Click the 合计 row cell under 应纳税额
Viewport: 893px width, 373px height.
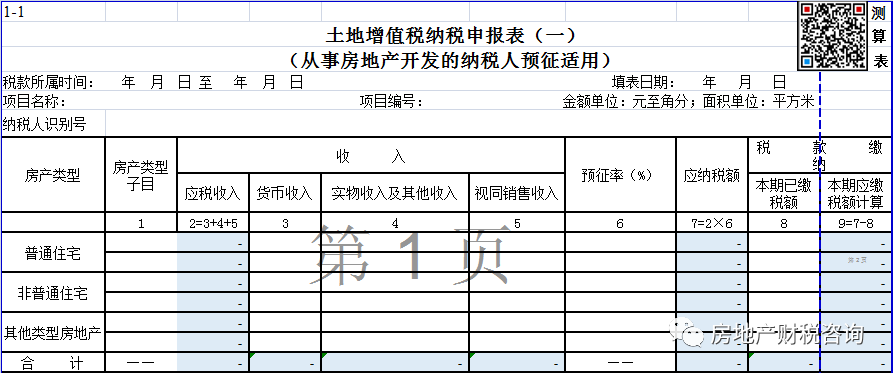(712, 362)
